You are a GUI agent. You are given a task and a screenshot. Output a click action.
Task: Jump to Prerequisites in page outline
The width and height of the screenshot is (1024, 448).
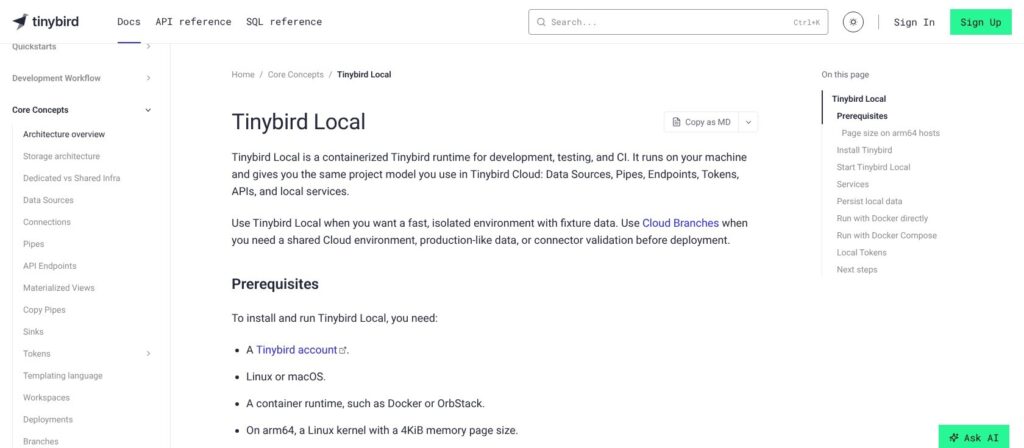click(x=862, y=116)
